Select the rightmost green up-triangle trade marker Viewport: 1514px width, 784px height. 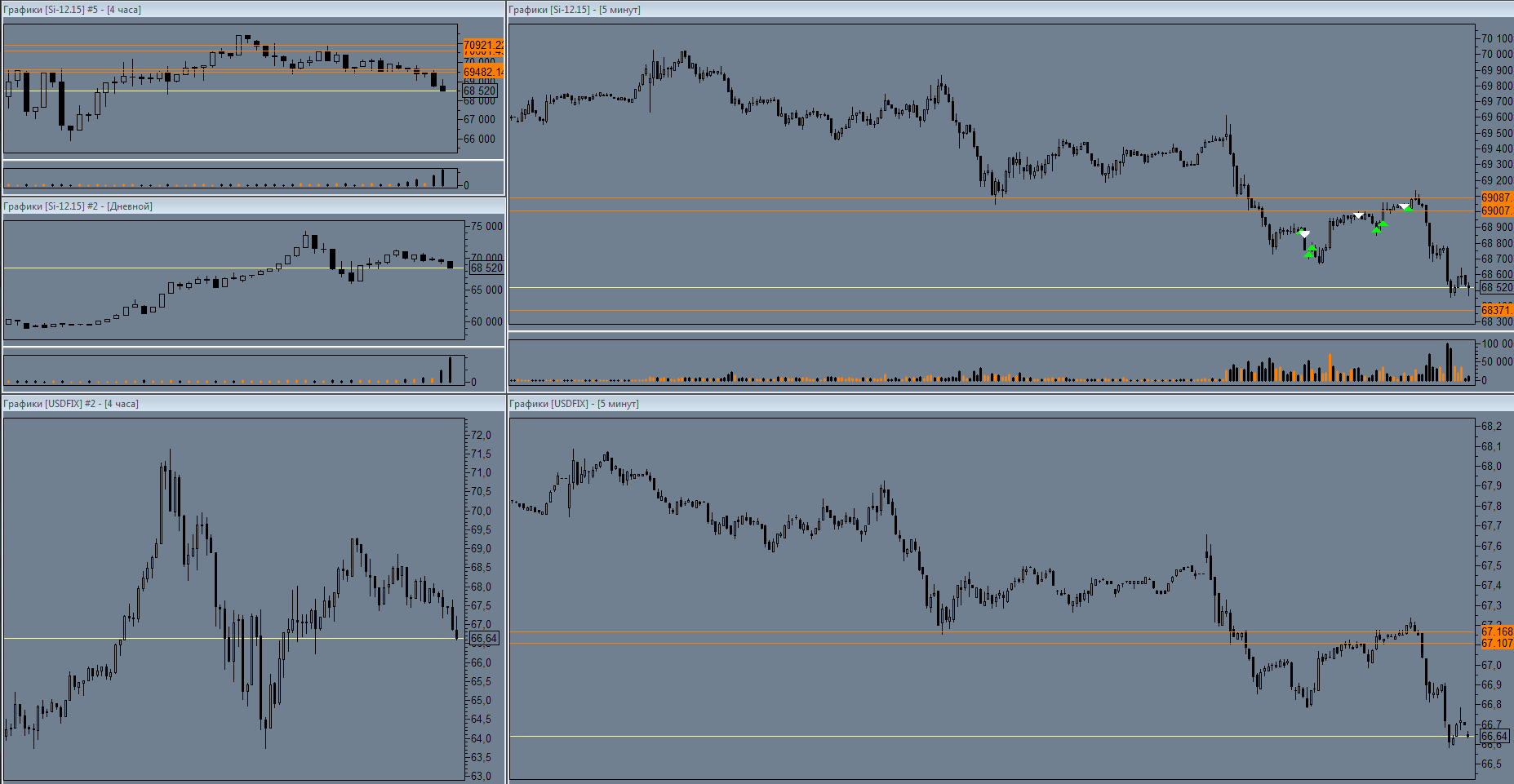coord(1408,210)
